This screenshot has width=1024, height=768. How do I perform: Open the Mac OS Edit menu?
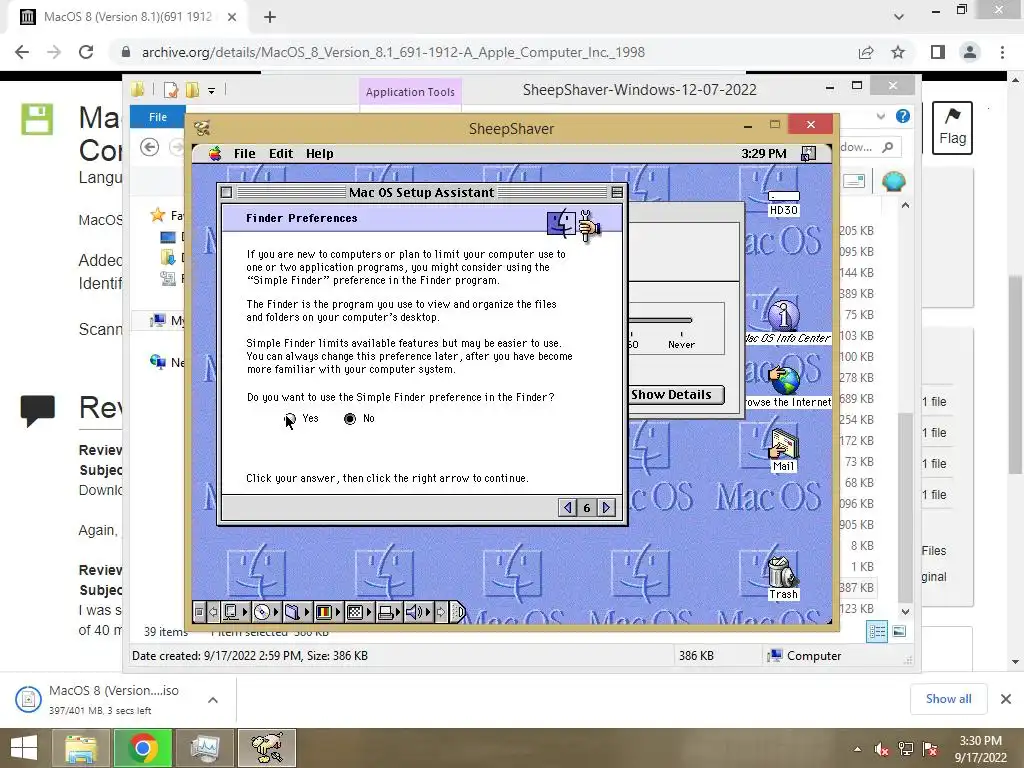pyautogui.click(x=281, y=153)
